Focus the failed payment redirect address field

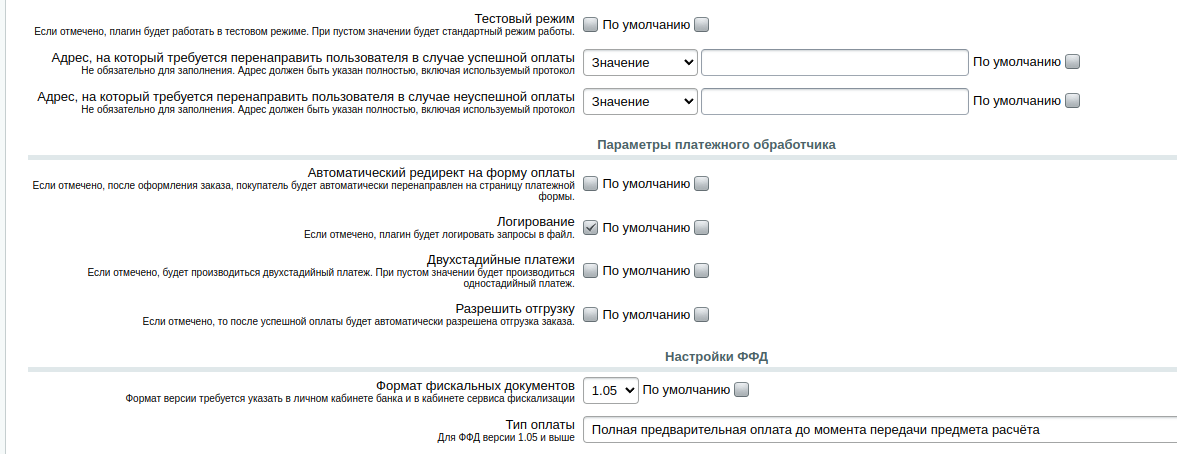click(835, 101)
